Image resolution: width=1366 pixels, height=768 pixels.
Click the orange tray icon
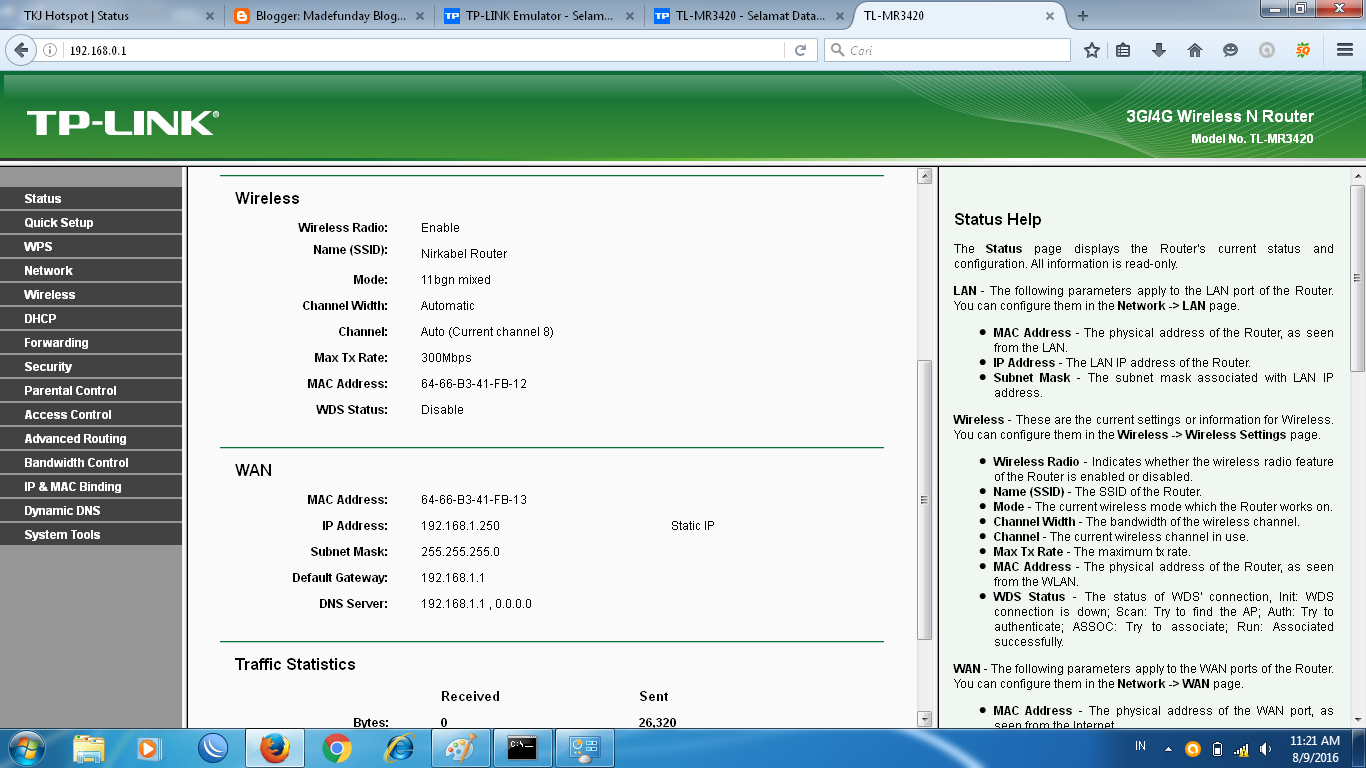point(1192,749)
